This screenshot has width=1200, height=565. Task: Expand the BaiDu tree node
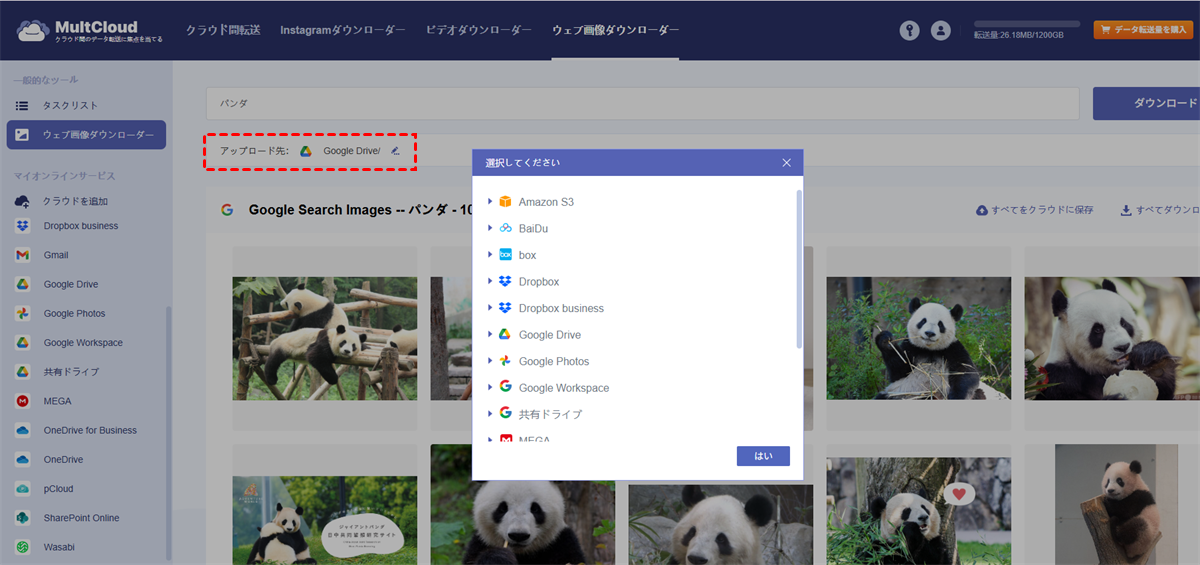[x=490, y=228]
